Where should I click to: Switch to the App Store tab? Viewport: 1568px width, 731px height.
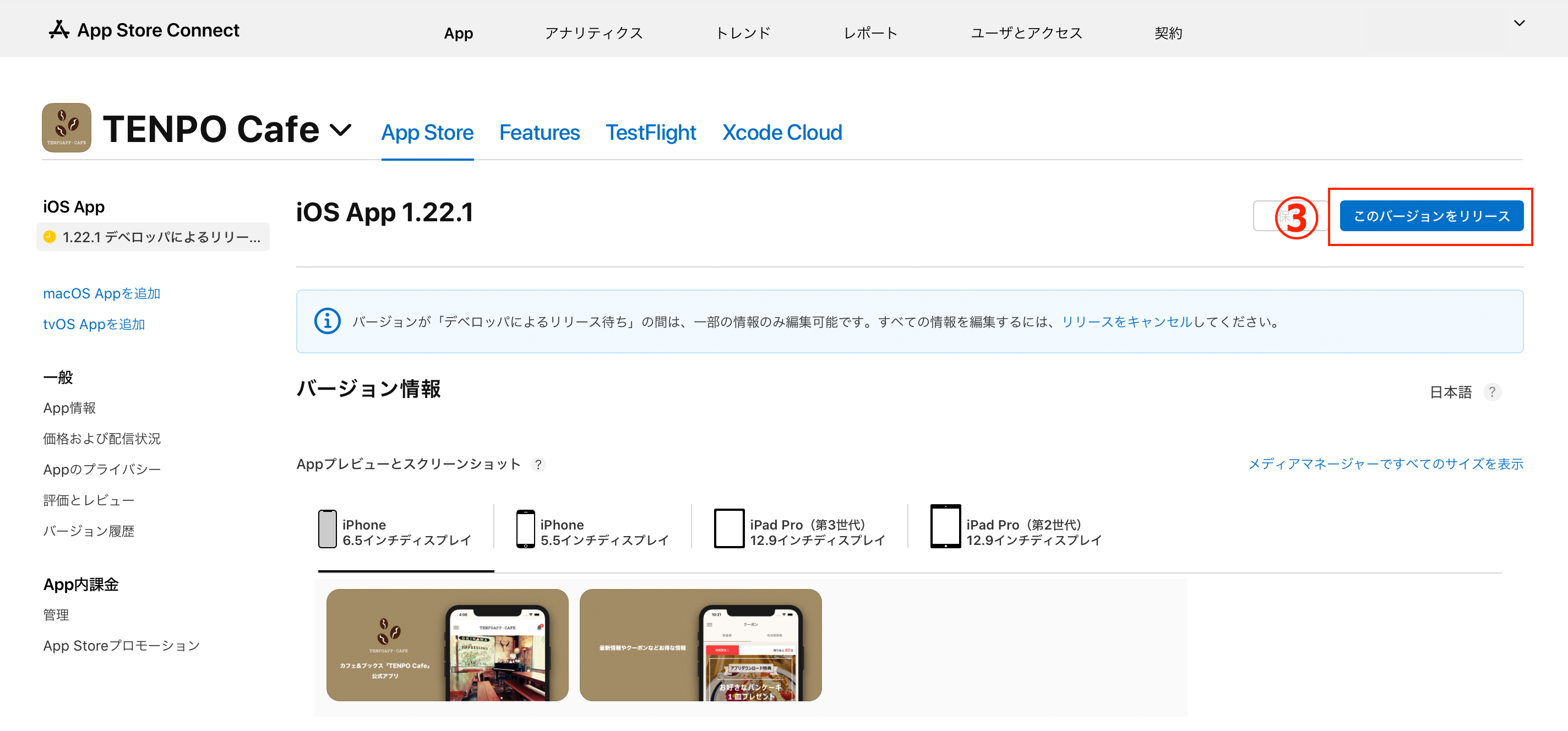pyautogui.click(x=427, y=132)
